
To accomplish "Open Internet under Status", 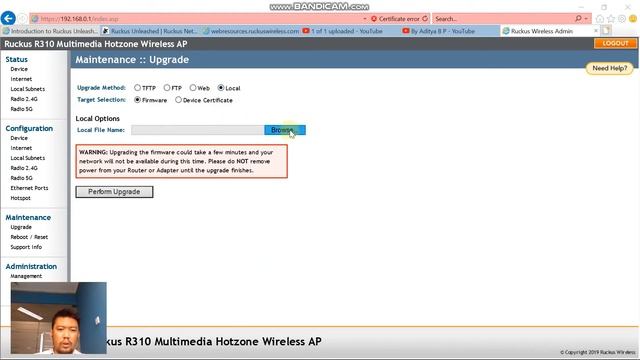I will pyautogui.click(x=21, y=79).
